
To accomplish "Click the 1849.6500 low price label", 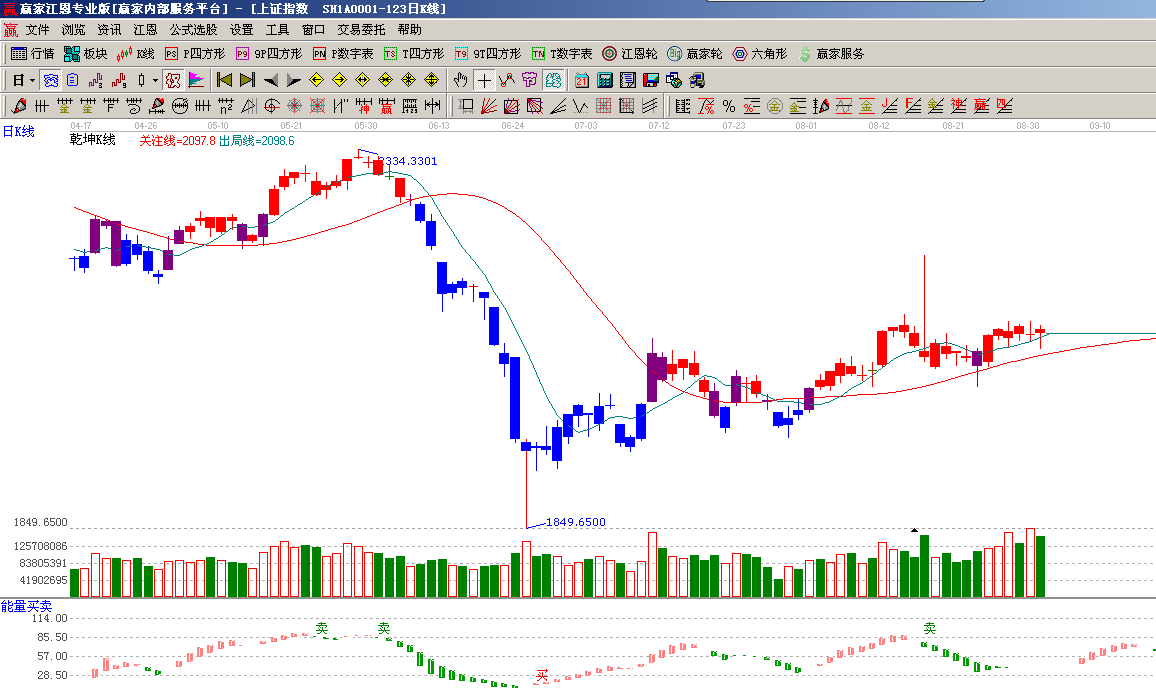I will coord(578,523).
